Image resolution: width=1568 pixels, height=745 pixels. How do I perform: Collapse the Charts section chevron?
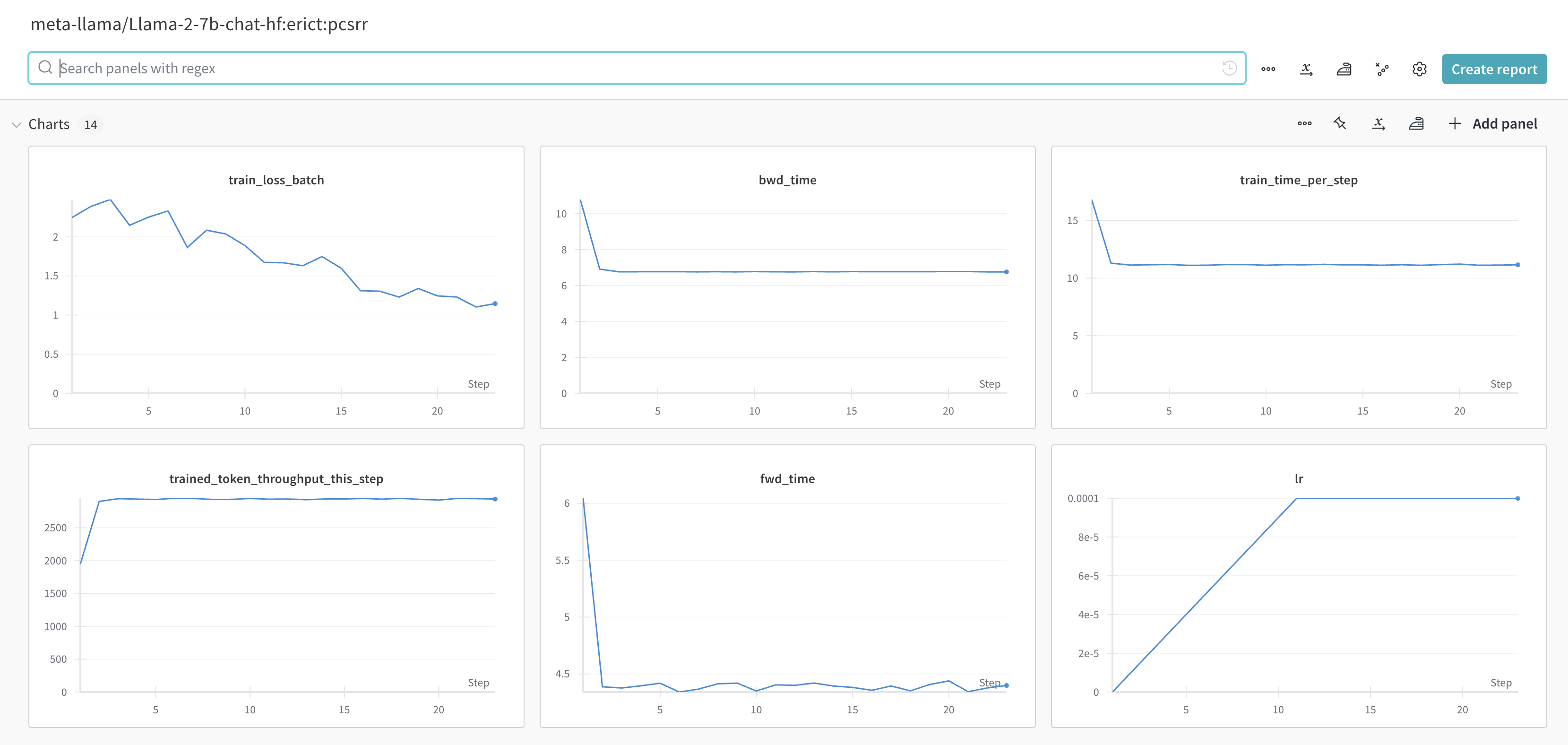click(17, 124)
